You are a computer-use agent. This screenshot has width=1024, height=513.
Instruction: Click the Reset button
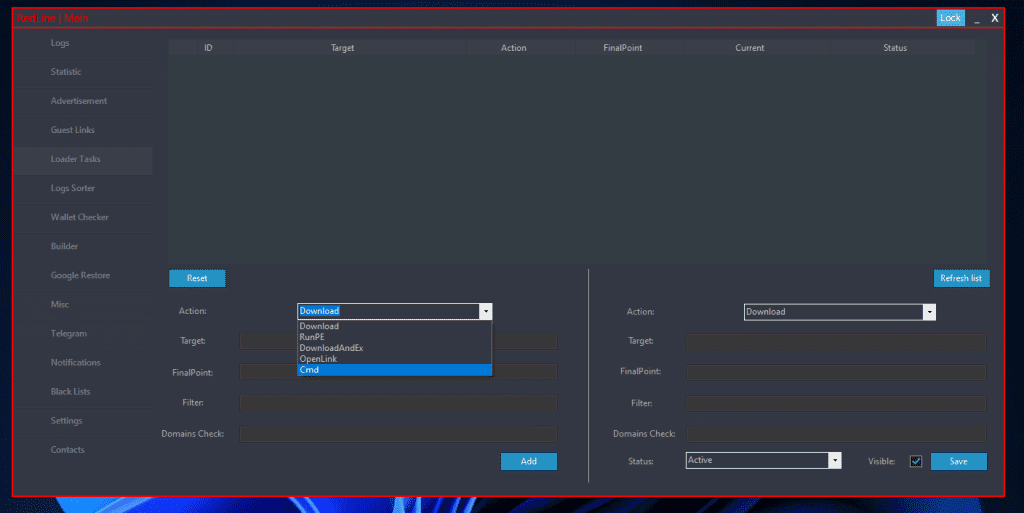[197, 278]
